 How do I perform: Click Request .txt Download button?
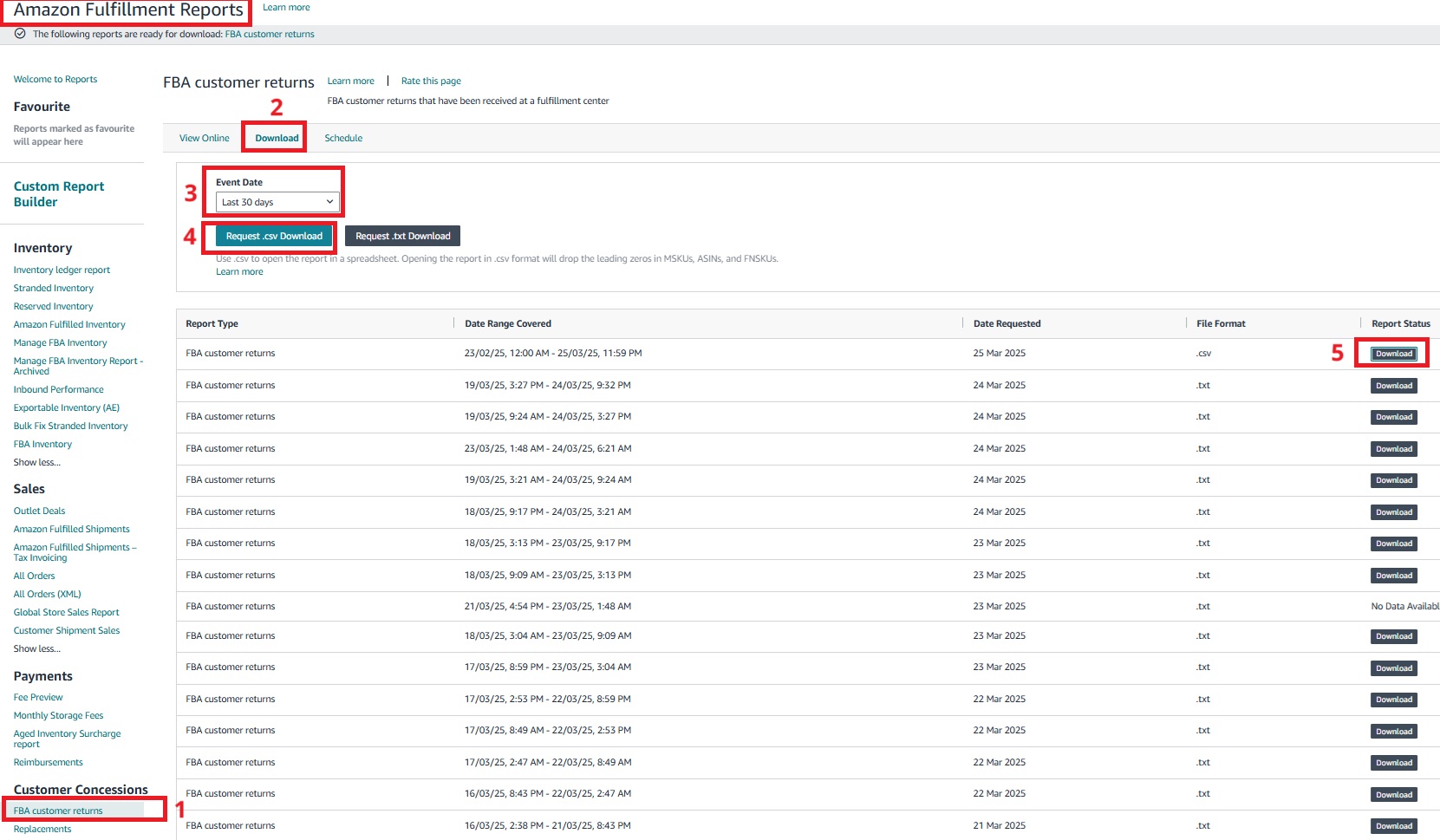(403, 236)
